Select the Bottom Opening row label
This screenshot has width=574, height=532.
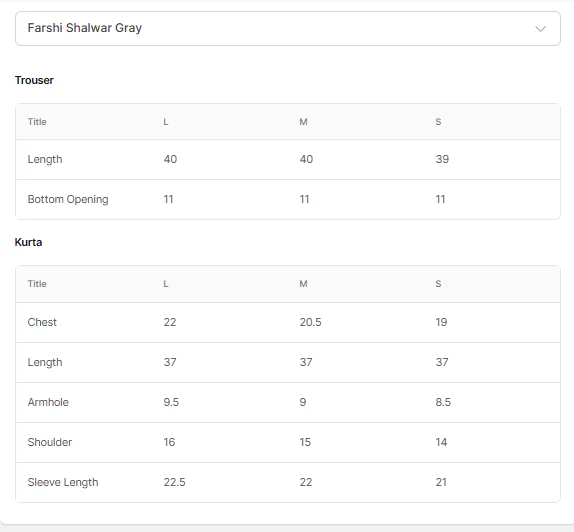point(68,199)
